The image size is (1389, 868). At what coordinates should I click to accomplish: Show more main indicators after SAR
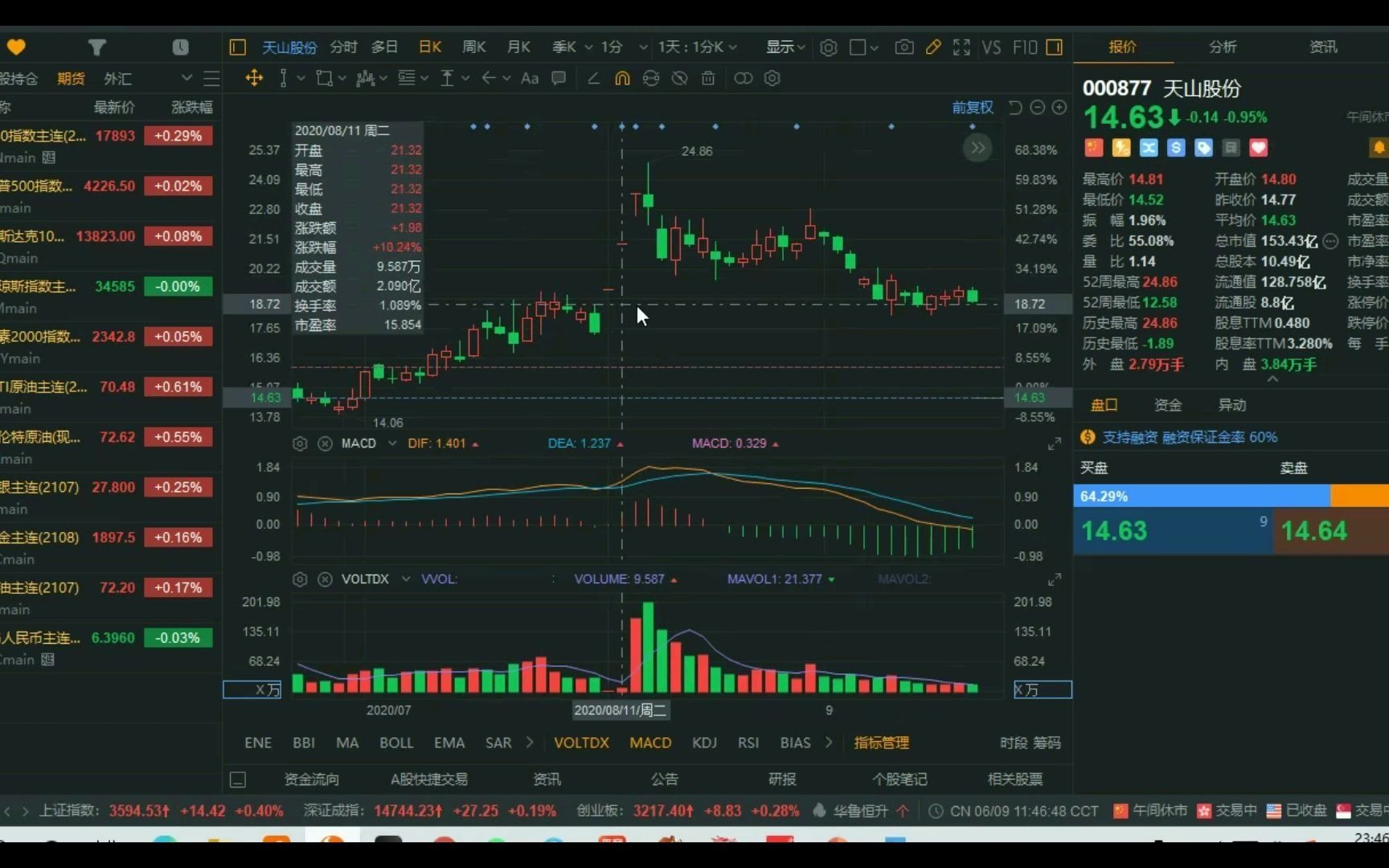(x=530, y=743)
